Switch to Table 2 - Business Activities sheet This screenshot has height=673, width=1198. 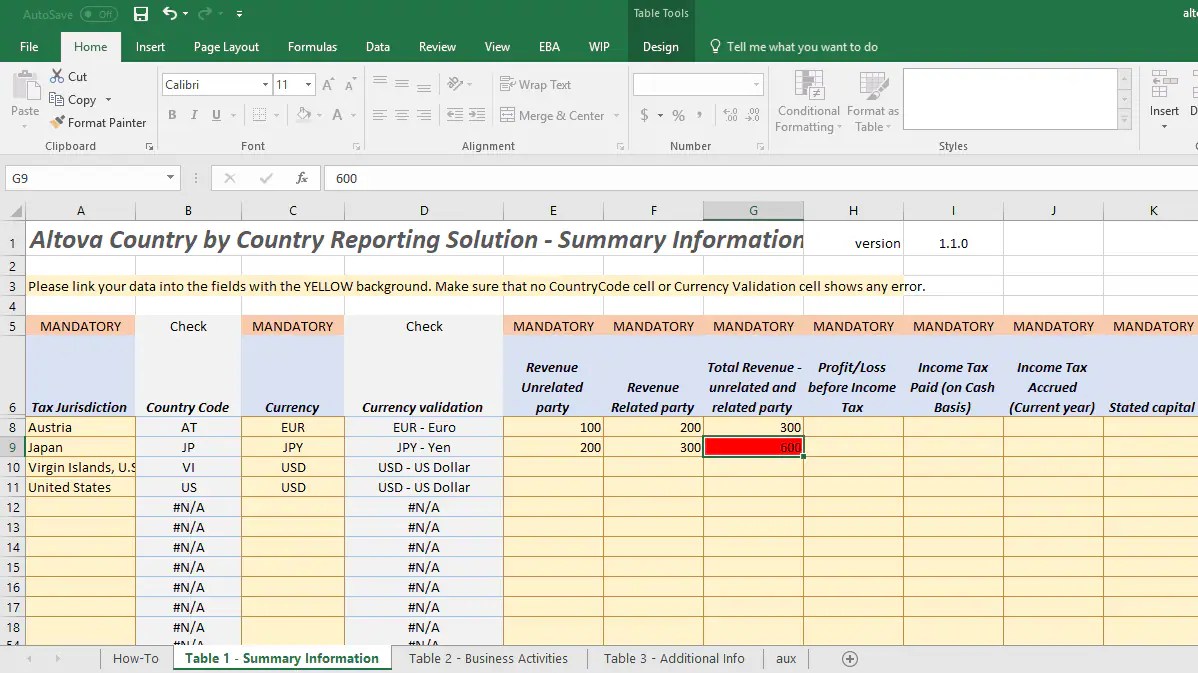point(488,658)
